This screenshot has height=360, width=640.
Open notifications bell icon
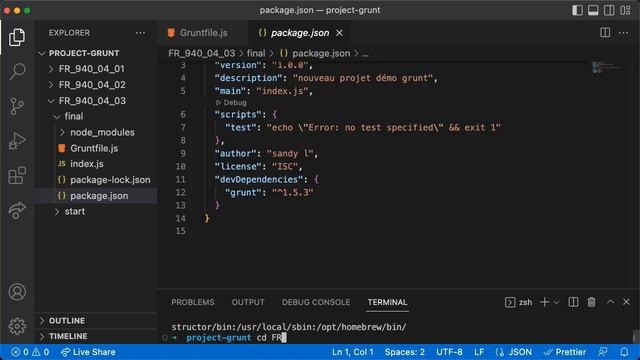pyautogui.click(x=624, y=352)
